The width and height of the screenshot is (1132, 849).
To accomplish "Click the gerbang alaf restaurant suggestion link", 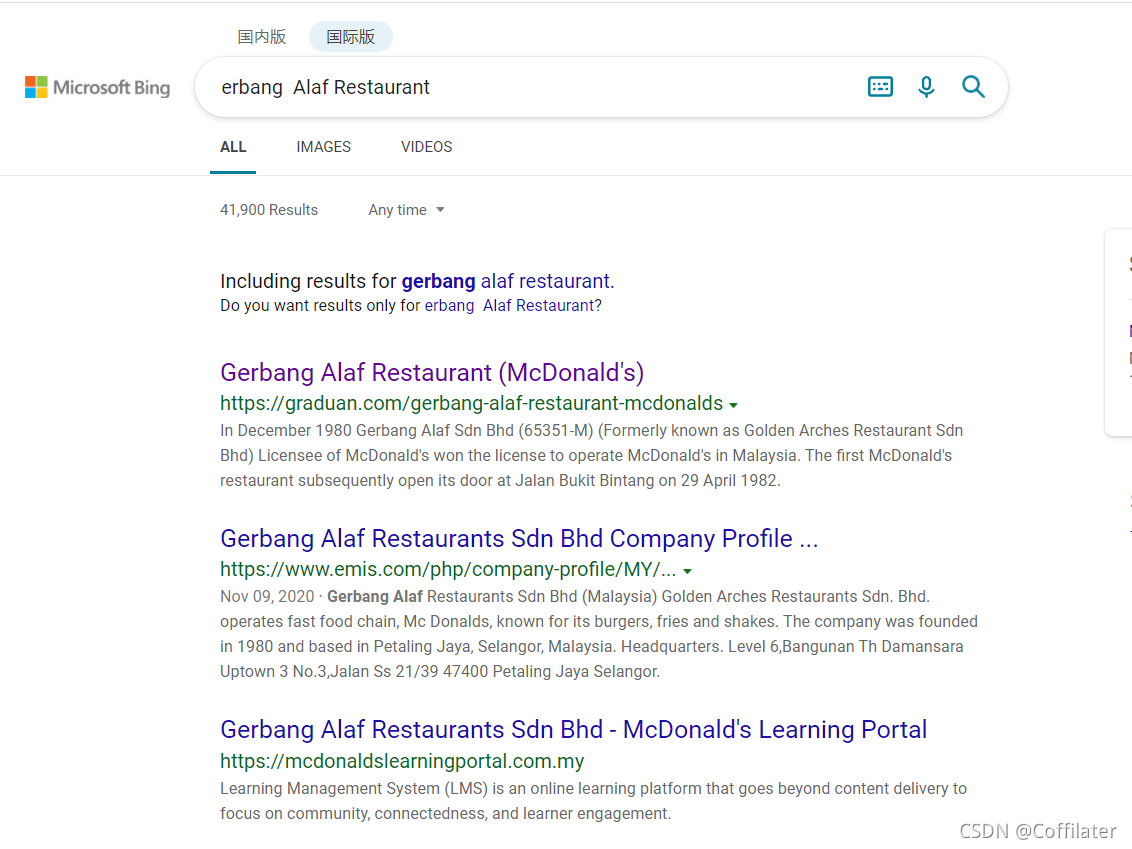I will click(507, 281).
